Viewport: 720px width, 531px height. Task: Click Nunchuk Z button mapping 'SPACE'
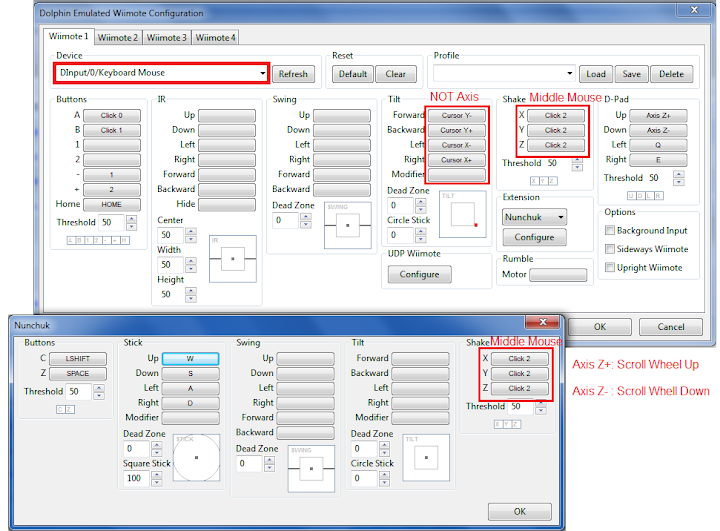coord(78,373)
